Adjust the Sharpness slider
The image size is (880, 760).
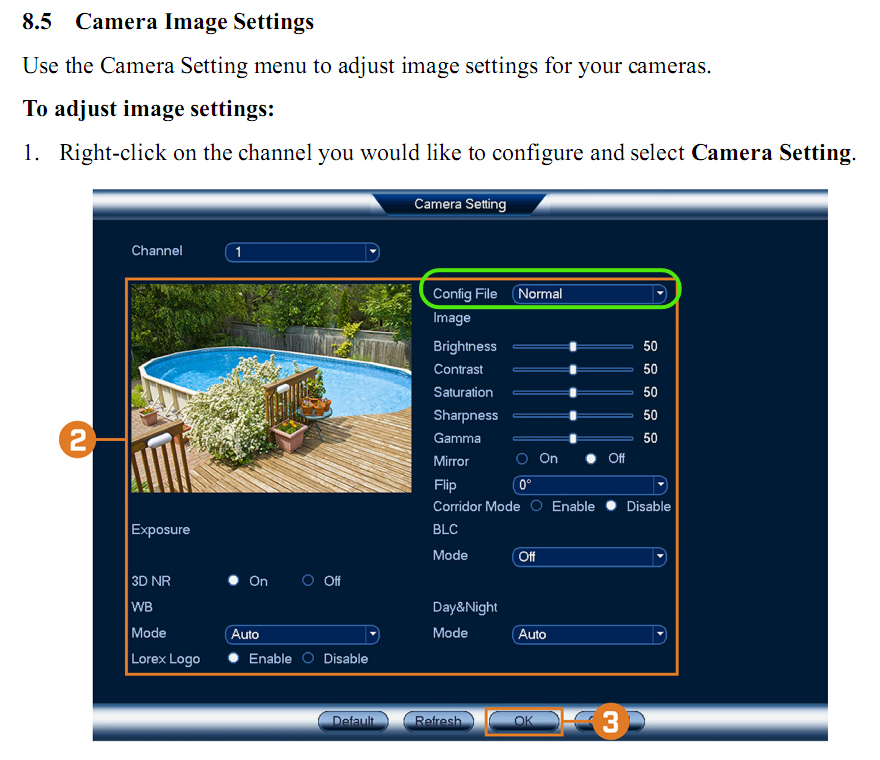(x=573, y=416)
